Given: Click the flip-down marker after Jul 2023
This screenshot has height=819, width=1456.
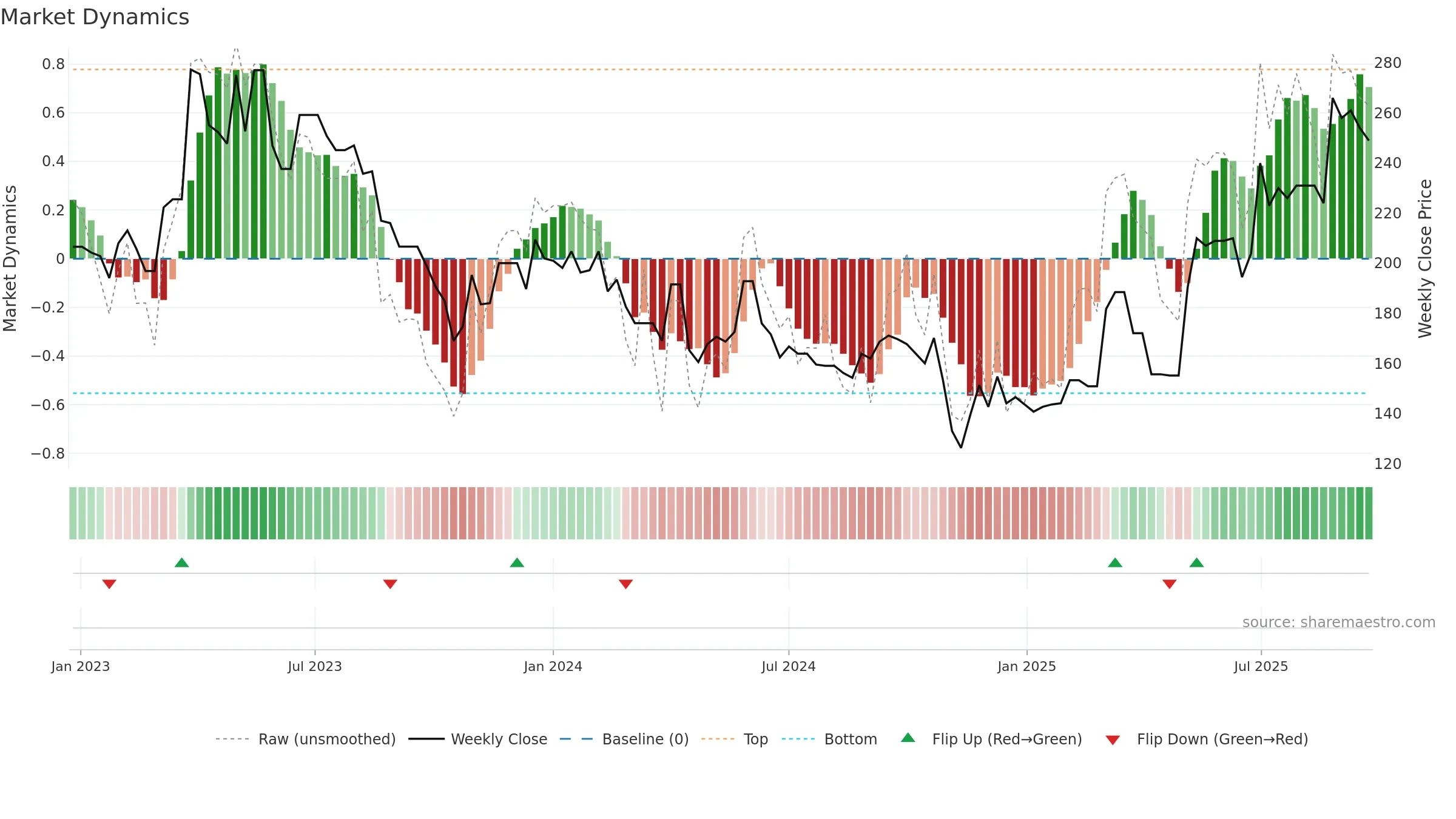Looking at the screenshot, I should pos(390,584).
